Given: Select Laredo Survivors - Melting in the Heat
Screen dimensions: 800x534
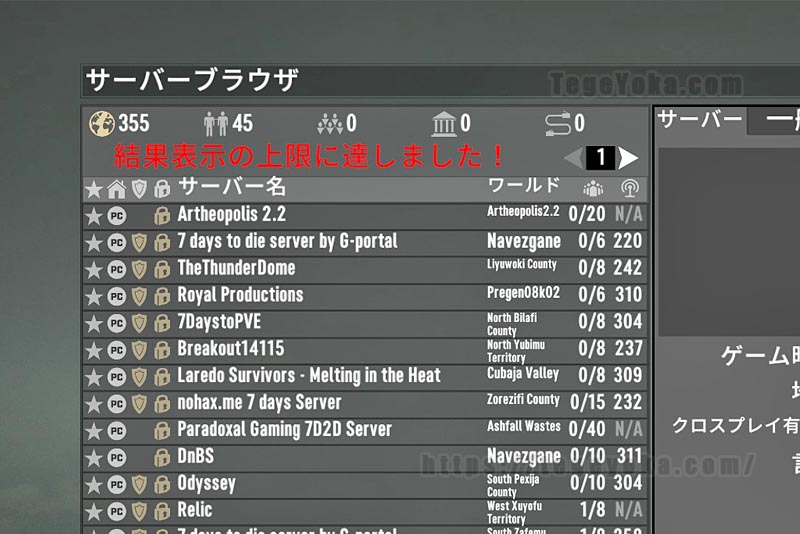Looking at the screenshot, I should click(x=309, y=376).
